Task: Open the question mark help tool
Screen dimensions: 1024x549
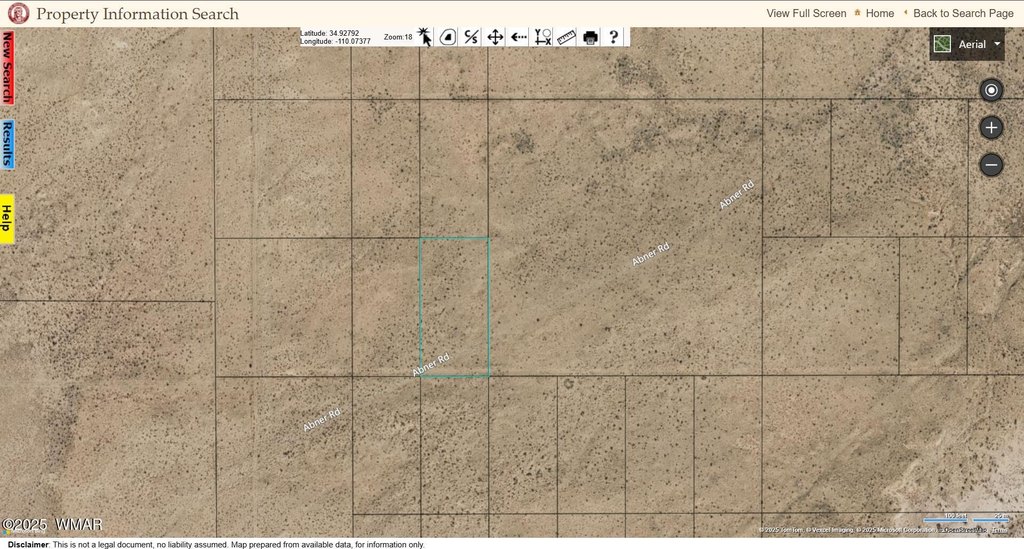Action: [x=614, y=37]
